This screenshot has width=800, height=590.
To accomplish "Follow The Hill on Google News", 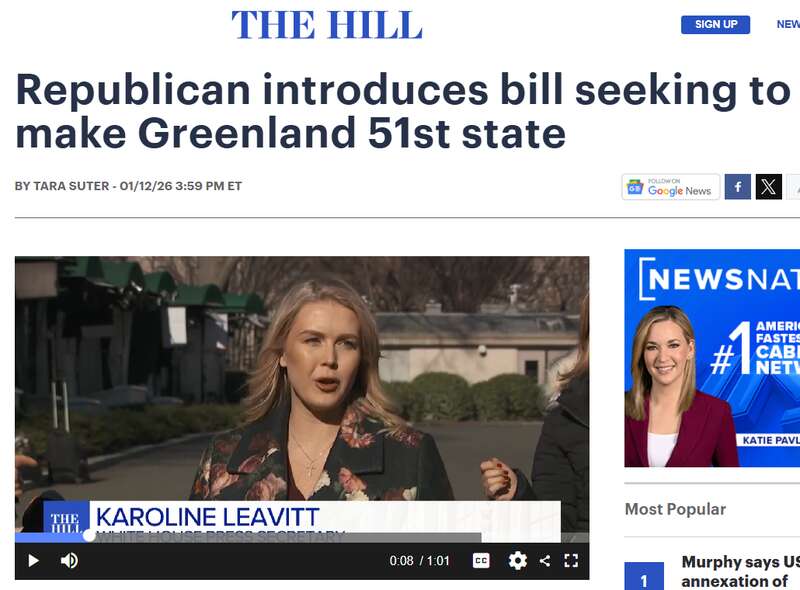I will (670, 187).
